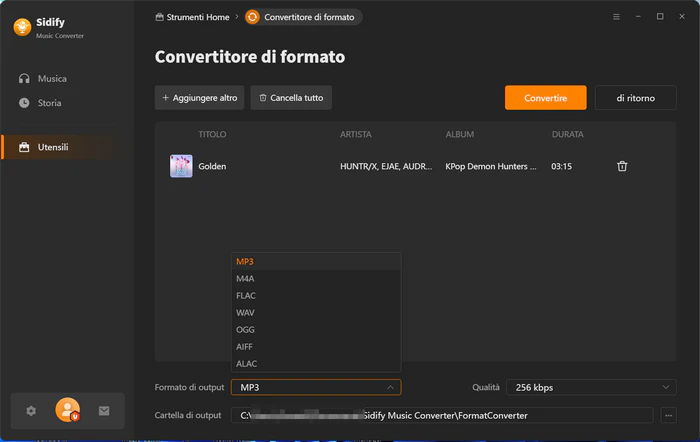This screenshot has height=442, width=700.
Task: Click the orange convert icon in breadcrumb
Action: pos(252,17)
